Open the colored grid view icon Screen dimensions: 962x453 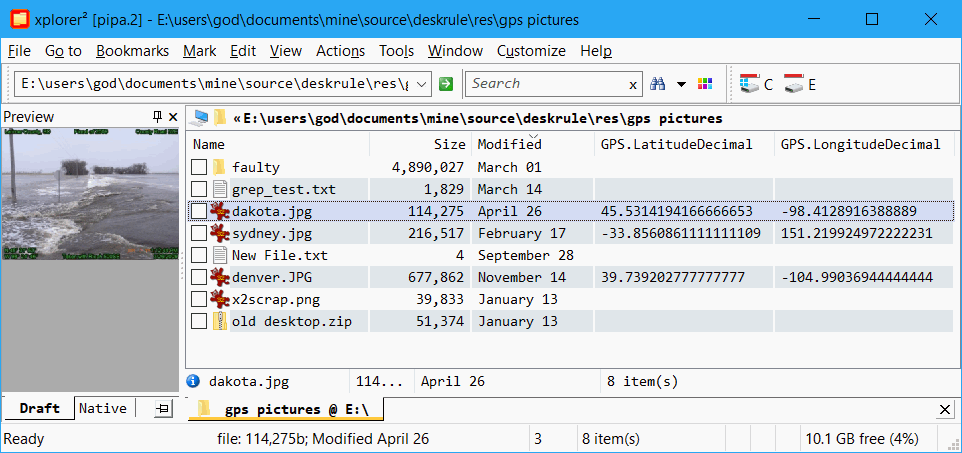tap(705, 84)
